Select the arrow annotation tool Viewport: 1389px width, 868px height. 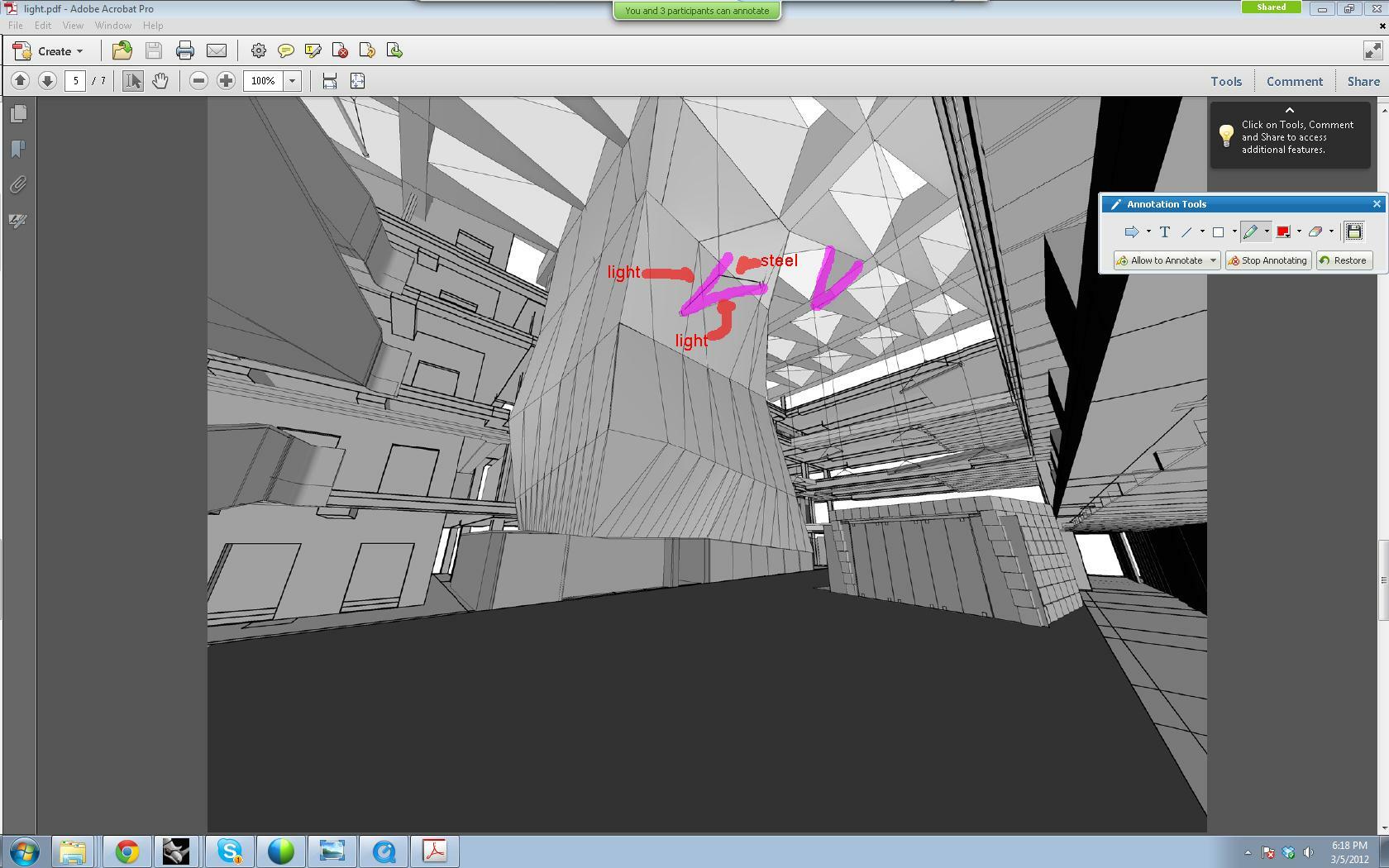(x=1132, y=232)
